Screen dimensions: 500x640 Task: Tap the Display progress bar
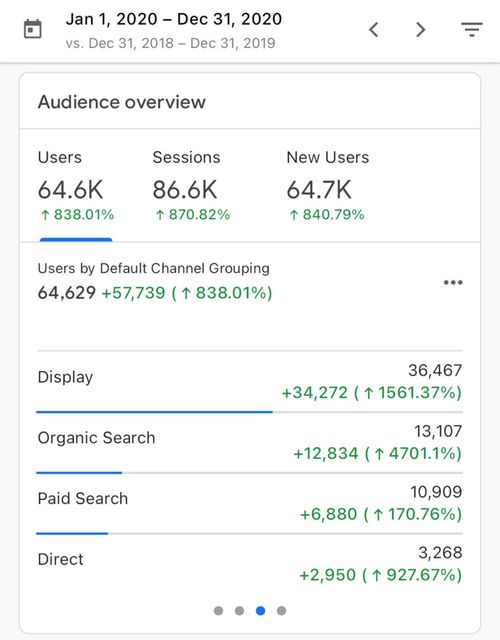point(249,412)
